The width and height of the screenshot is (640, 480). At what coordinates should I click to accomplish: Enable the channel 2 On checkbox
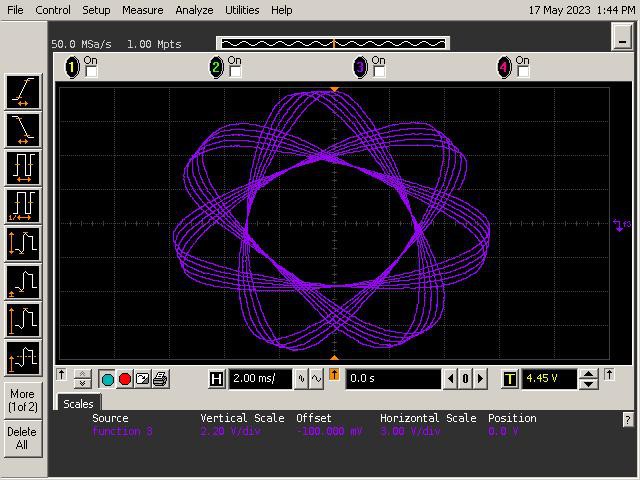coord(235,72)
